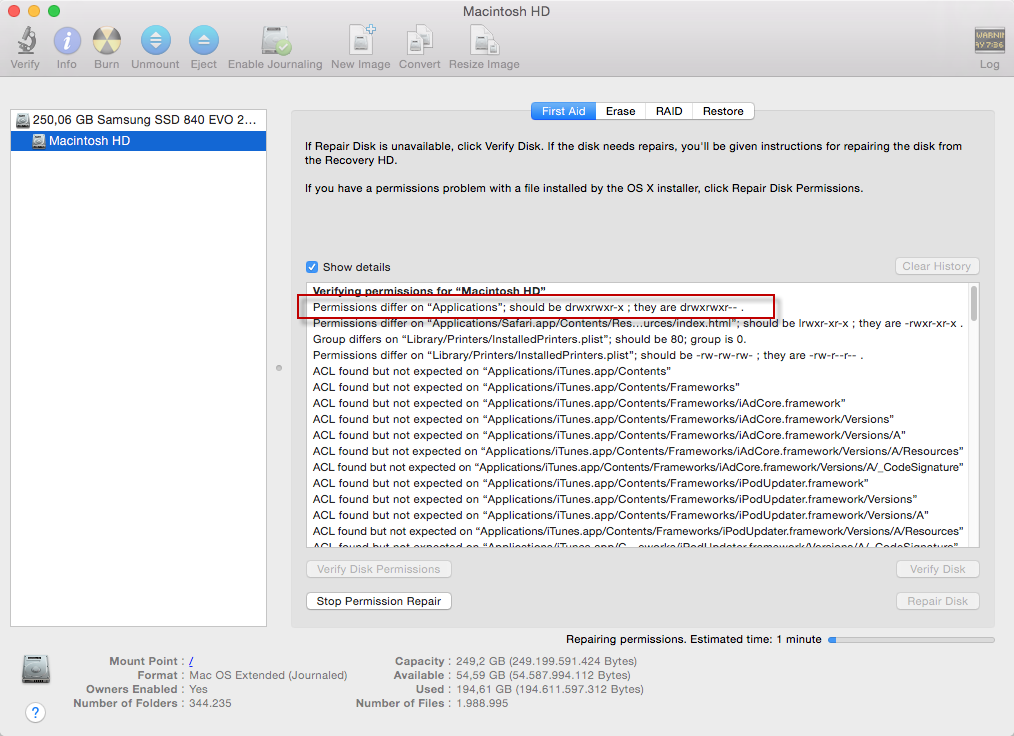Viewport: 1014px width, 736px height.
Task: Switch to the First Aid tab
Action: (x=563, y=111)
